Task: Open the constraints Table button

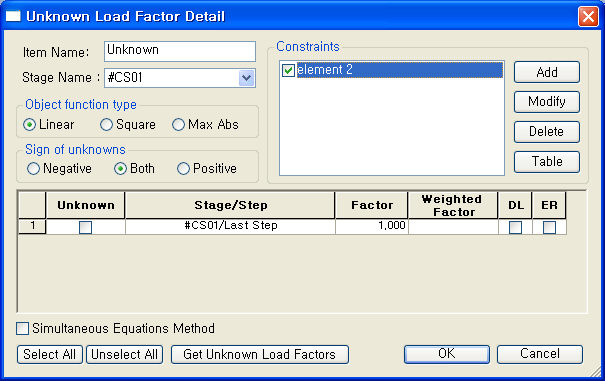Action: (547, 162)
